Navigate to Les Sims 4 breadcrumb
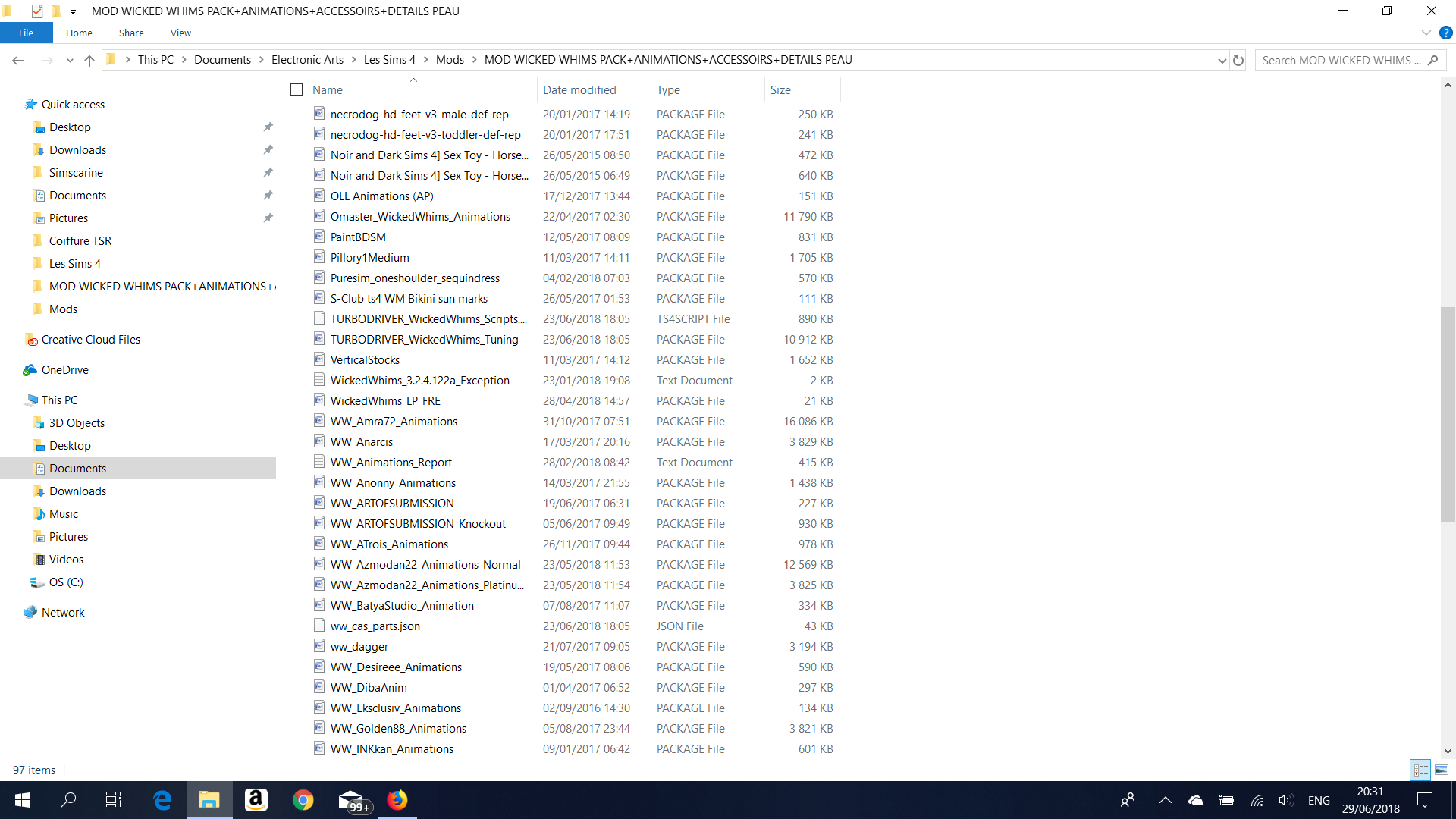The image size is (1456, 819). tap(390, 60)
